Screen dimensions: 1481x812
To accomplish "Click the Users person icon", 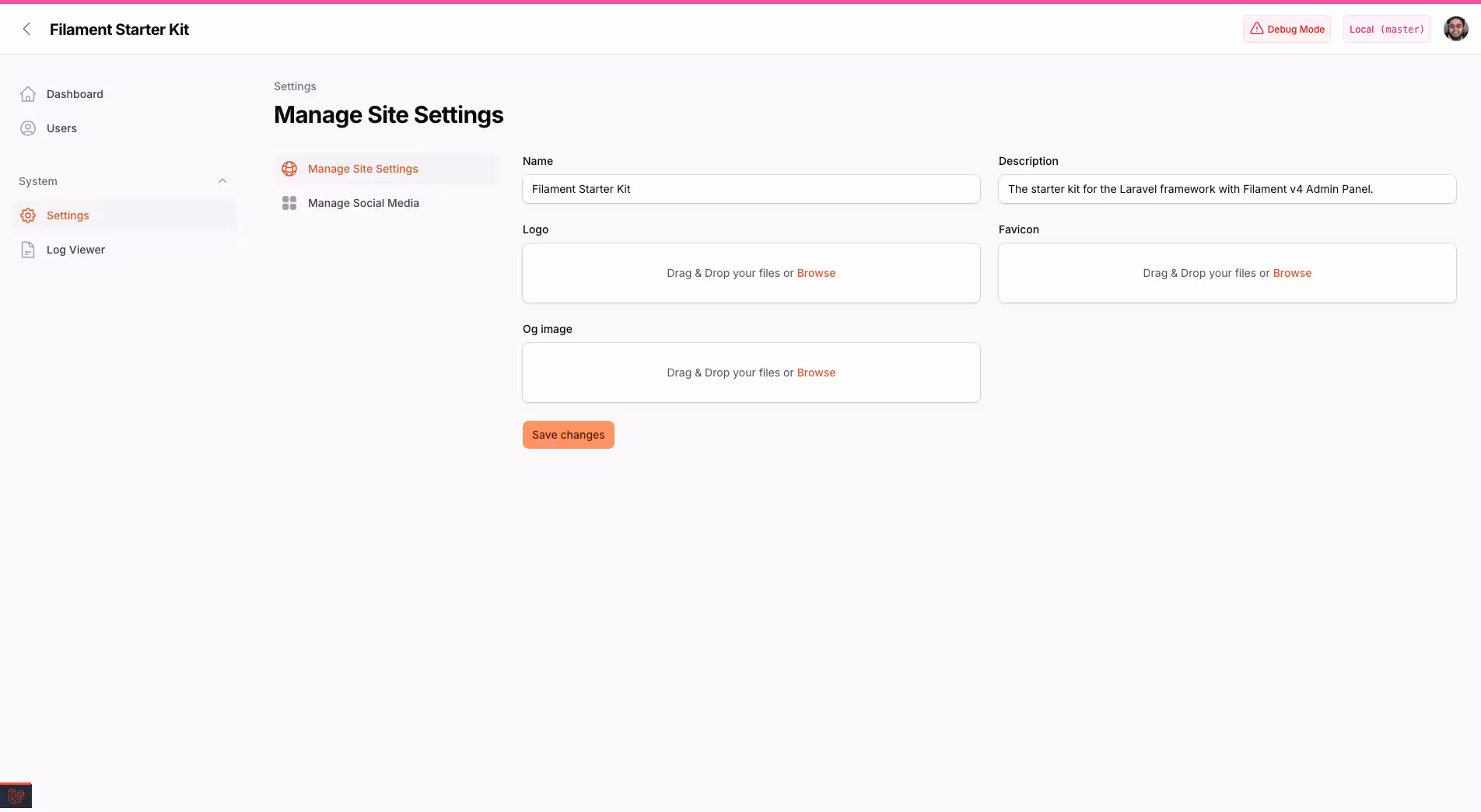I will click(28, 128).
